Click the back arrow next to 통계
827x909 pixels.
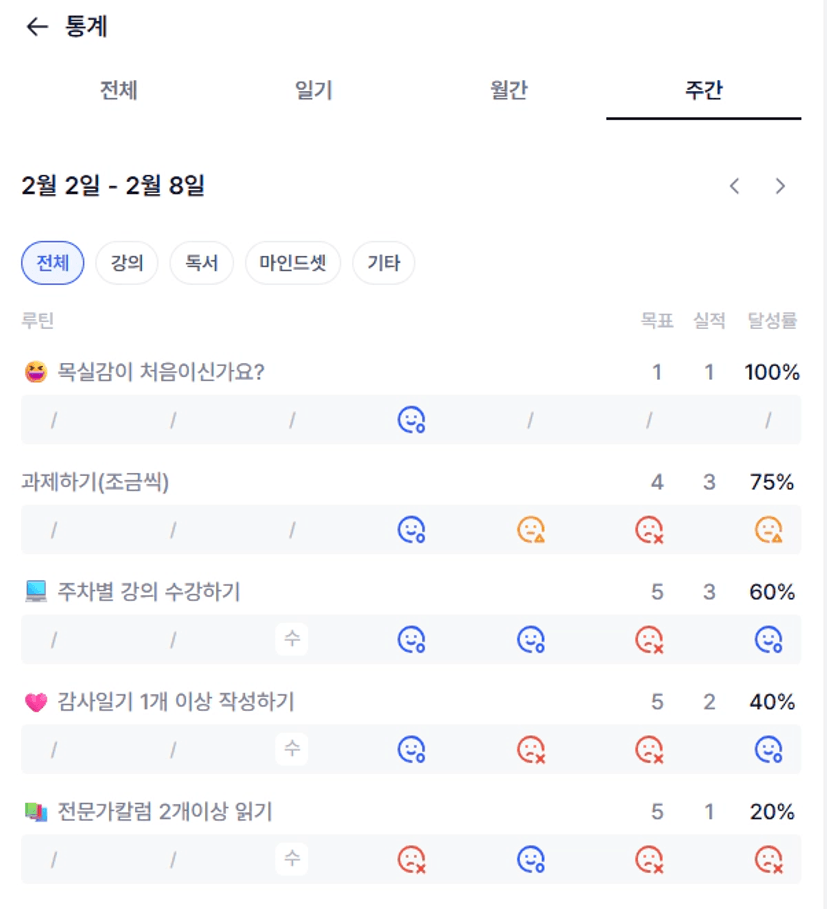pyautogui.click(x=37, y=27)
